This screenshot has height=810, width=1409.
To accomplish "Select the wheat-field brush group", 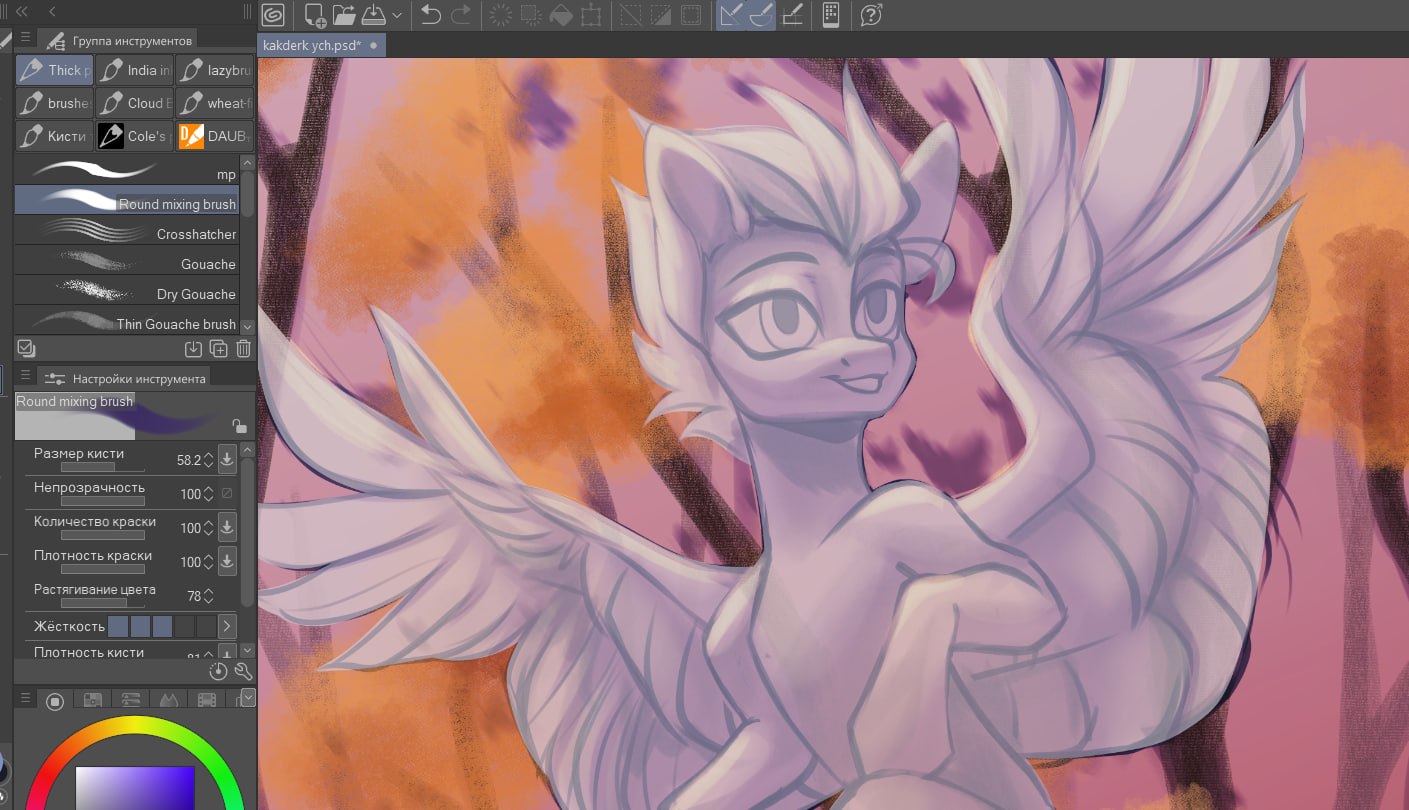I will [214, 103].
